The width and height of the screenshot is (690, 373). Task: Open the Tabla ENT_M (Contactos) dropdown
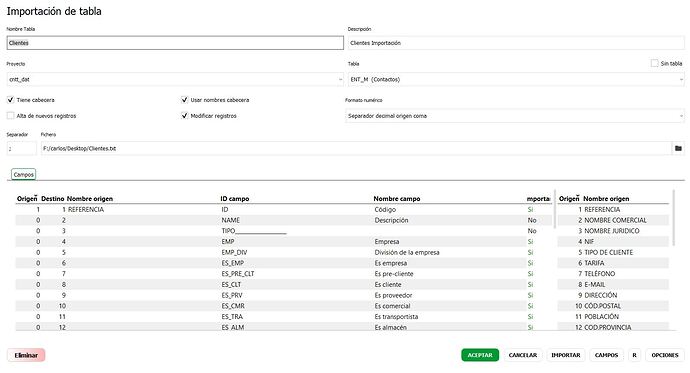tap(516, 80)
